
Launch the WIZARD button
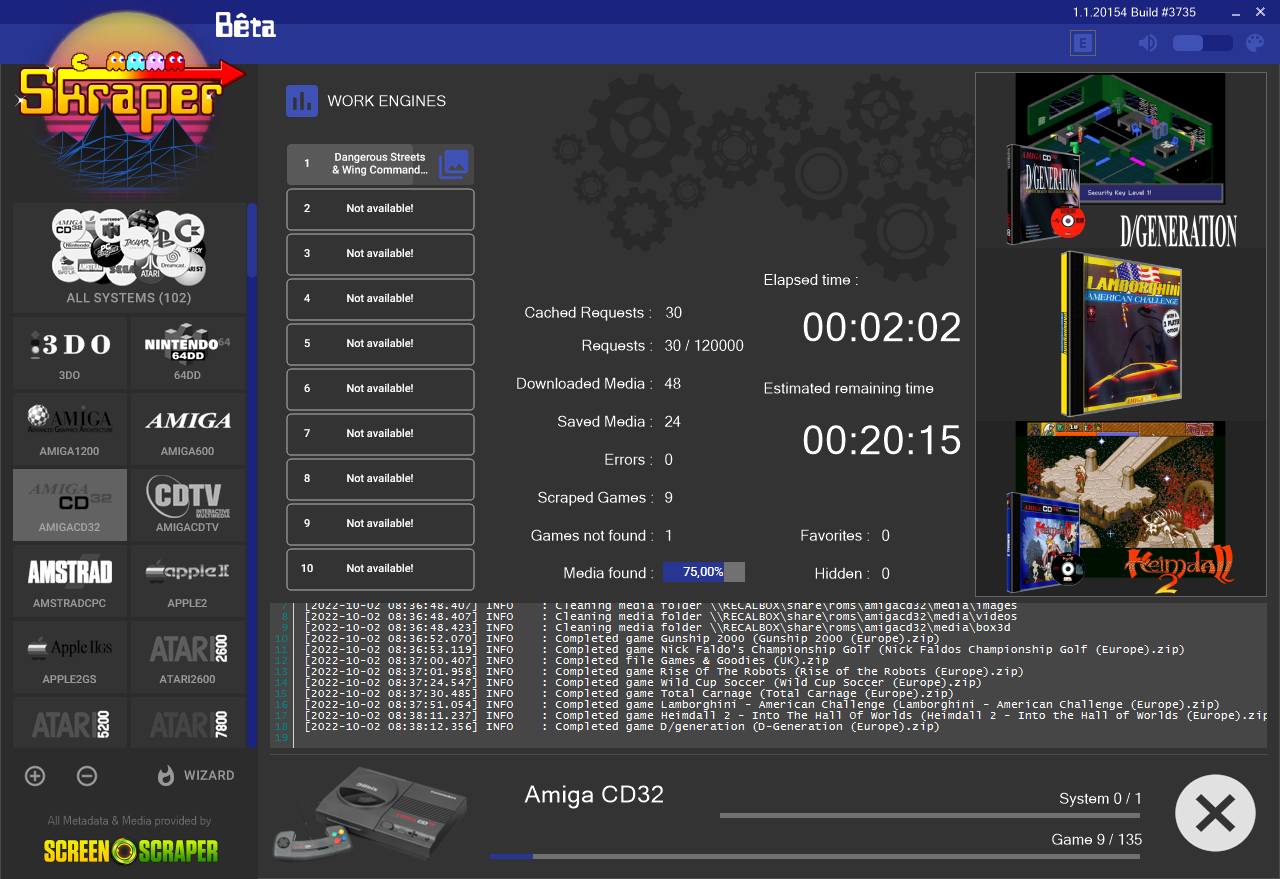[x=195, y=776]
